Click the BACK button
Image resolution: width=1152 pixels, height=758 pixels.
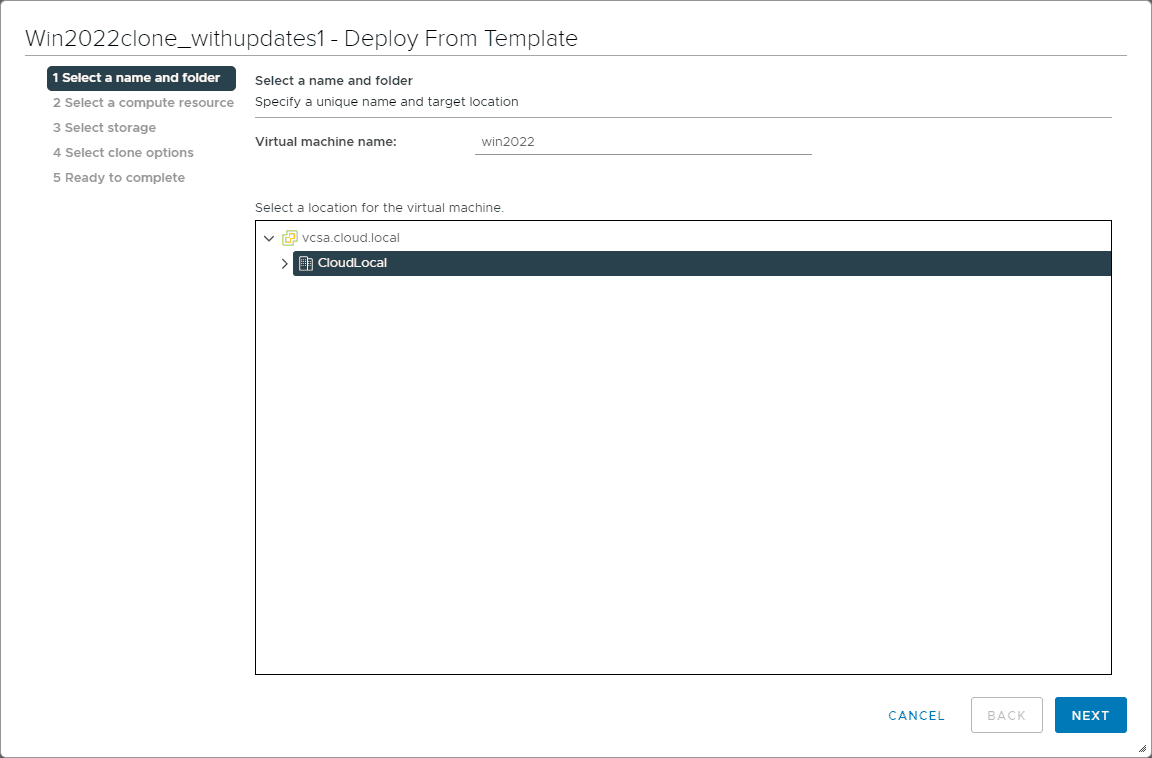[1006, 715]
